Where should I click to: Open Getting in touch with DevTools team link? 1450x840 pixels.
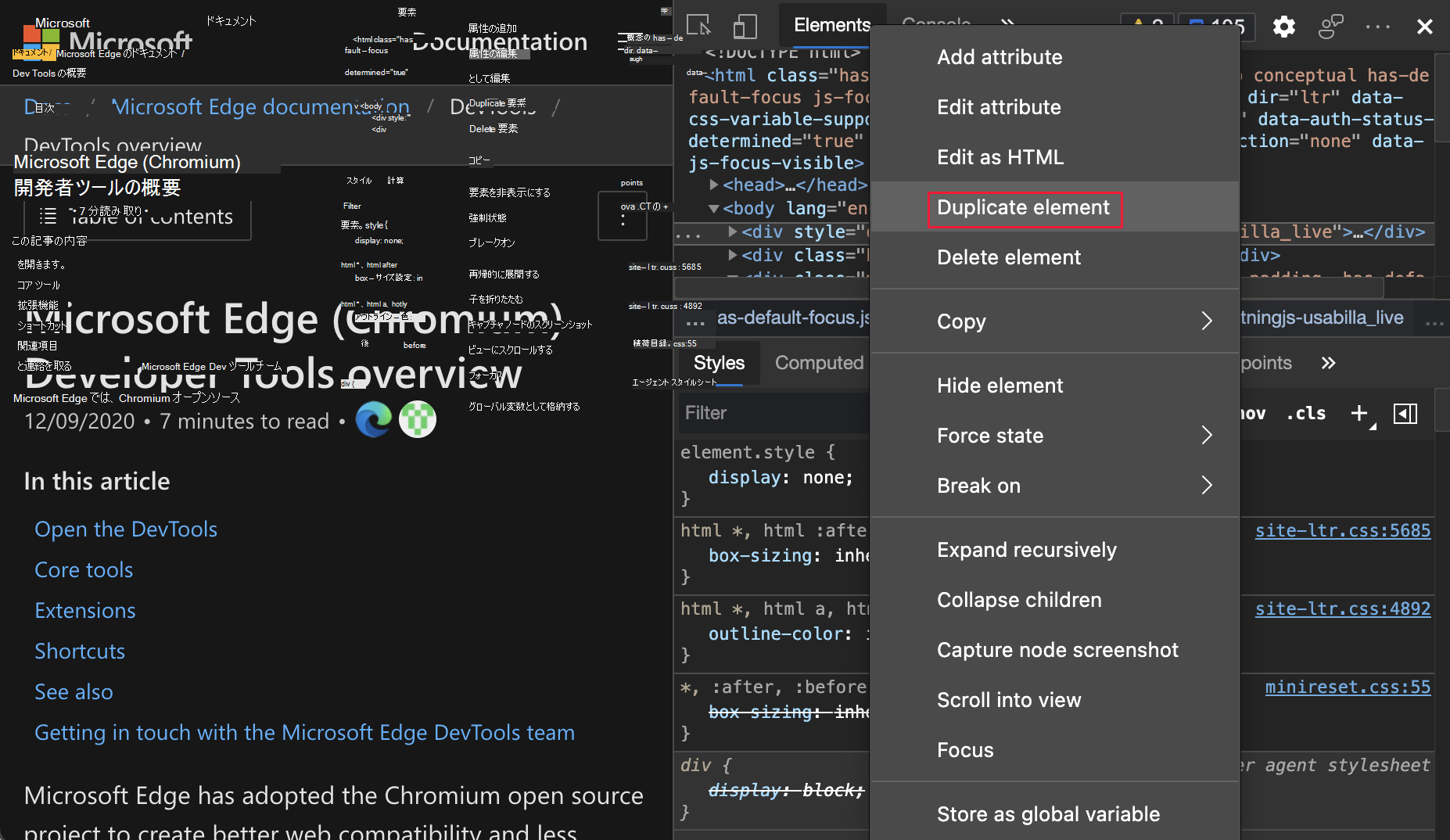(304, 733)
